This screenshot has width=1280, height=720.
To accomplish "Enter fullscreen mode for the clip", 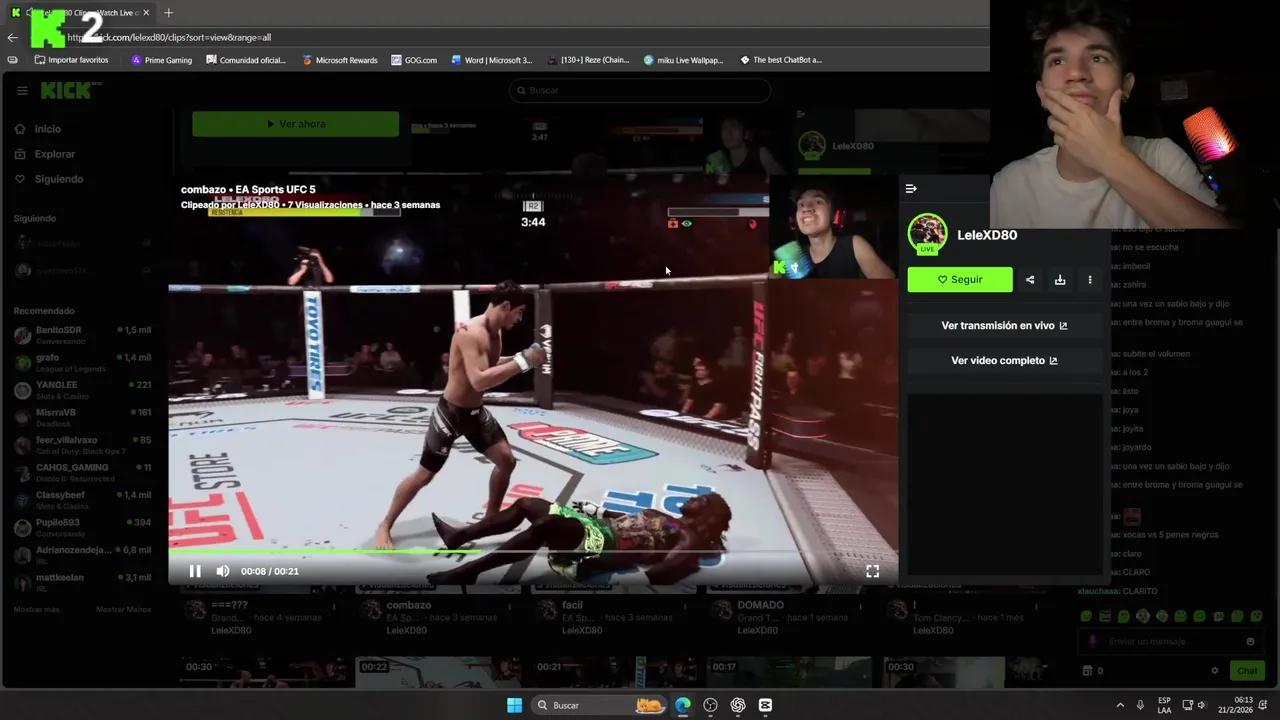I will 872,571.
